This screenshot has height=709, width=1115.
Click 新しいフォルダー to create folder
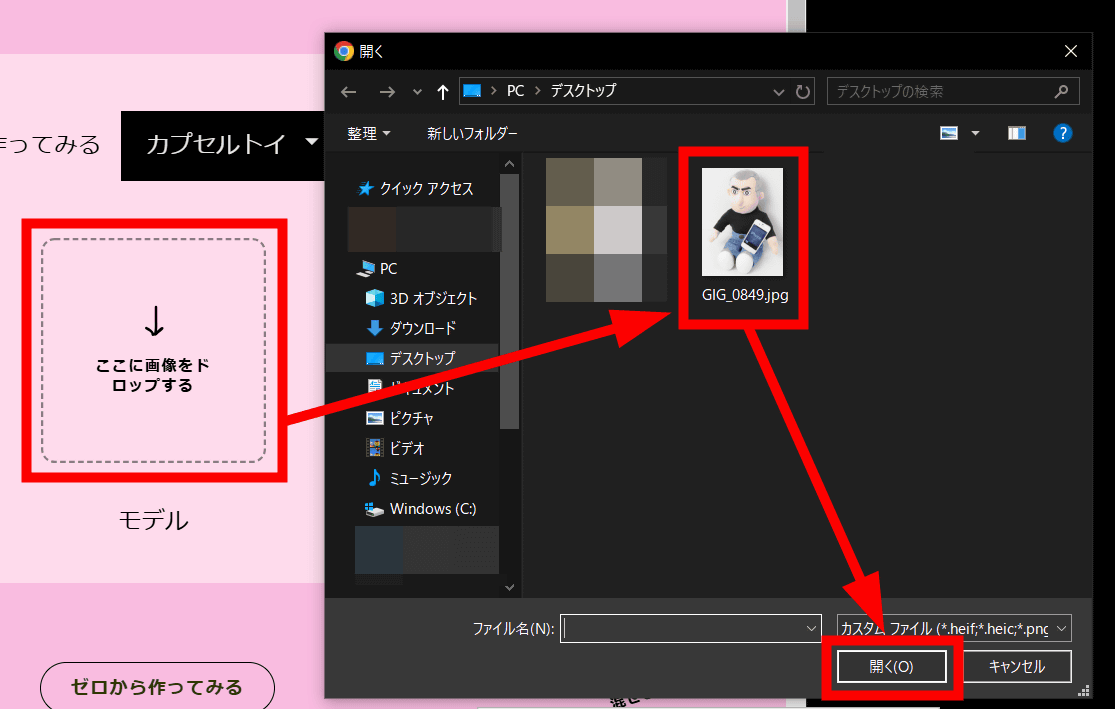click(x=472, y=133)
